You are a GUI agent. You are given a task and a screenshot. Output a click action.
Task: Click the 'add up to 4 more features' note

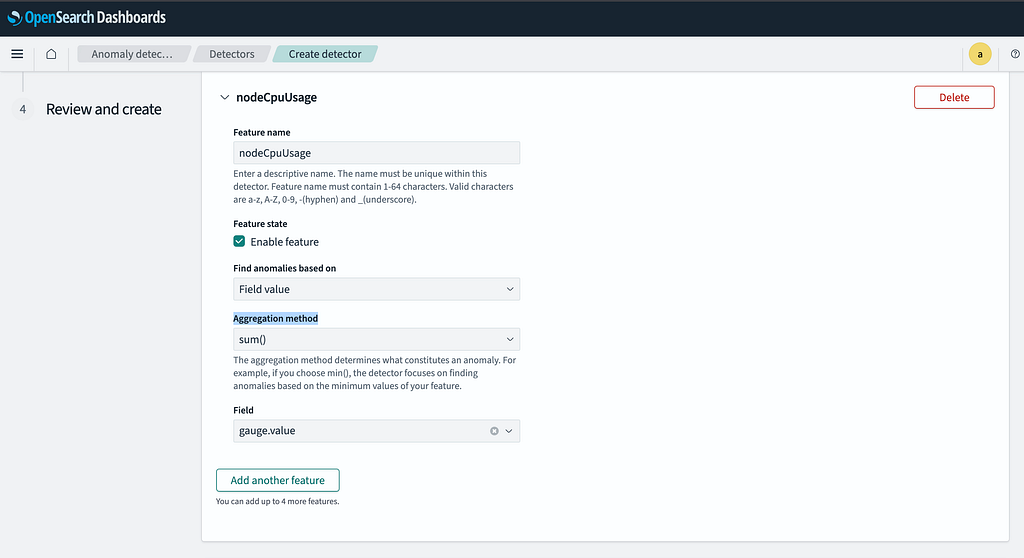278,502
